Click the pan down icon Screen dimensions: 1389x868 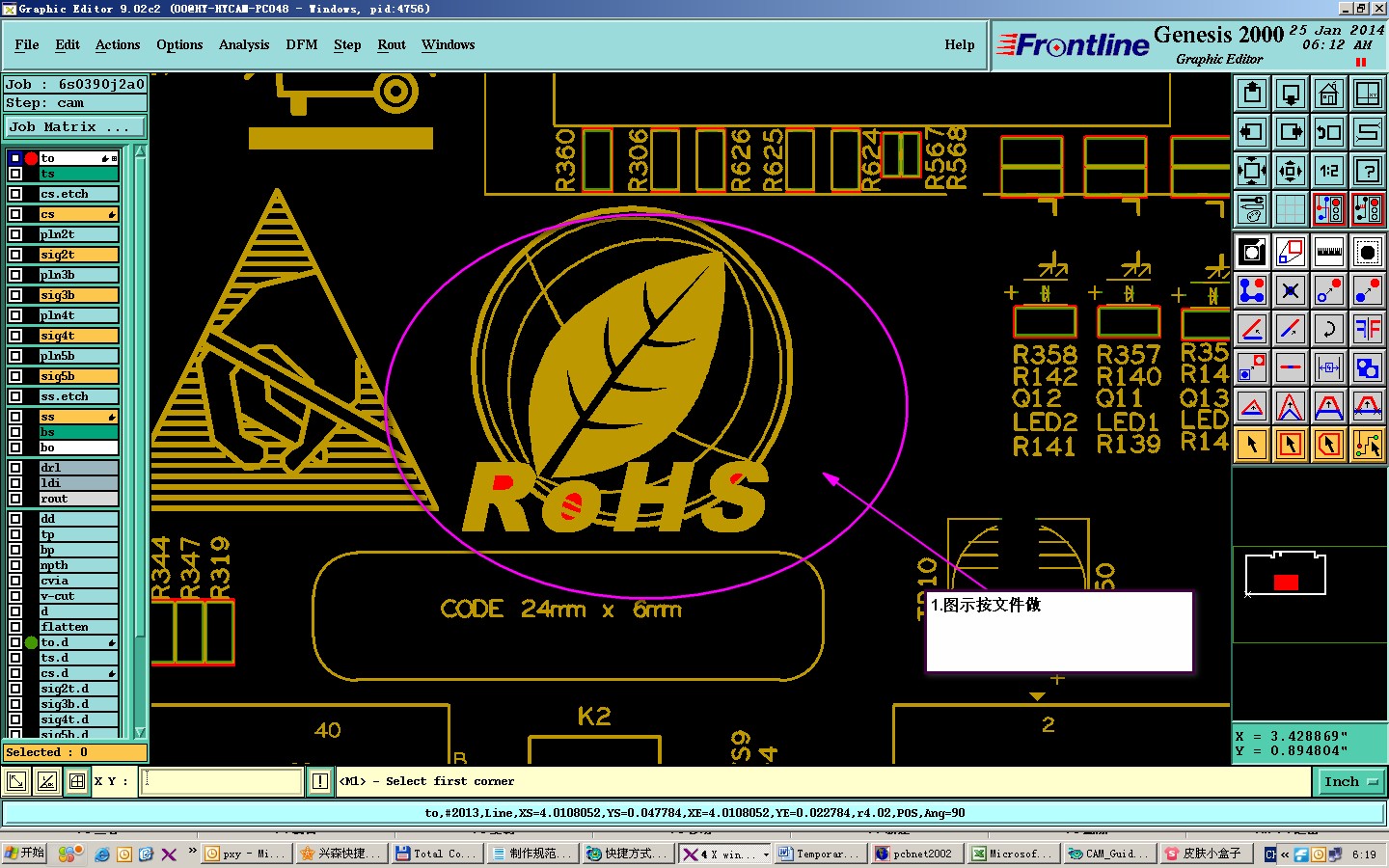pyautogui.click(x=1291, y=94)
